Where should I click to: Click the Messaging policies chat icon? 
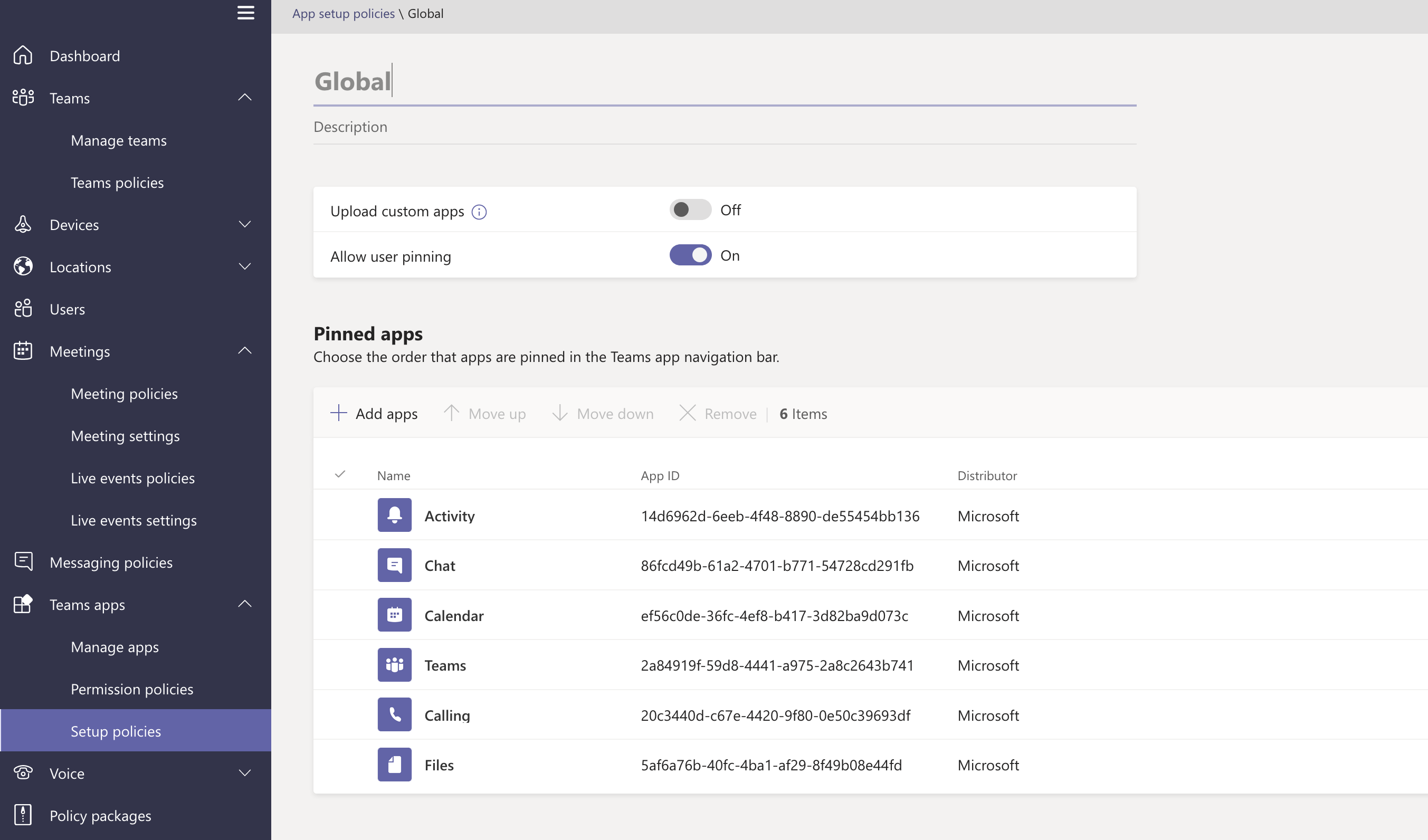tap(23, 562)
